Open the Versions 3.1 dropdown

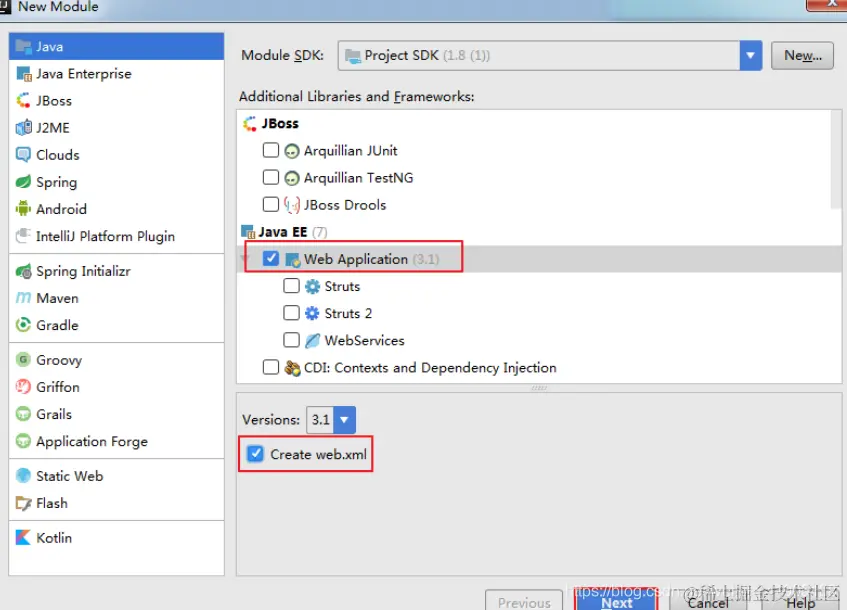[x=344, y=420]
